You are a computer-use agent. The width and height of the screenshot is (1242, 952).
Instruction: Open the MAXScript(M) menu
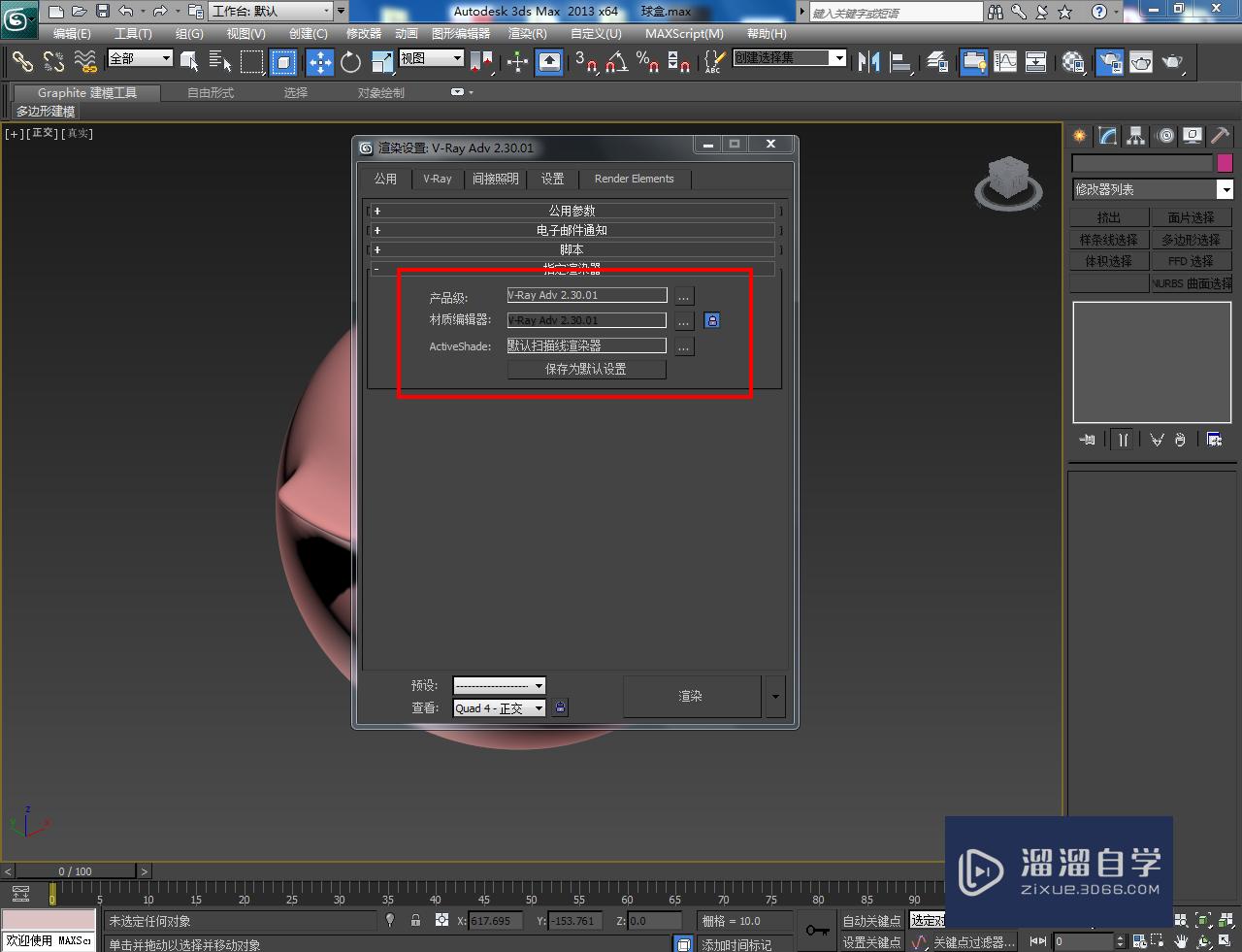tap(684, 33)
